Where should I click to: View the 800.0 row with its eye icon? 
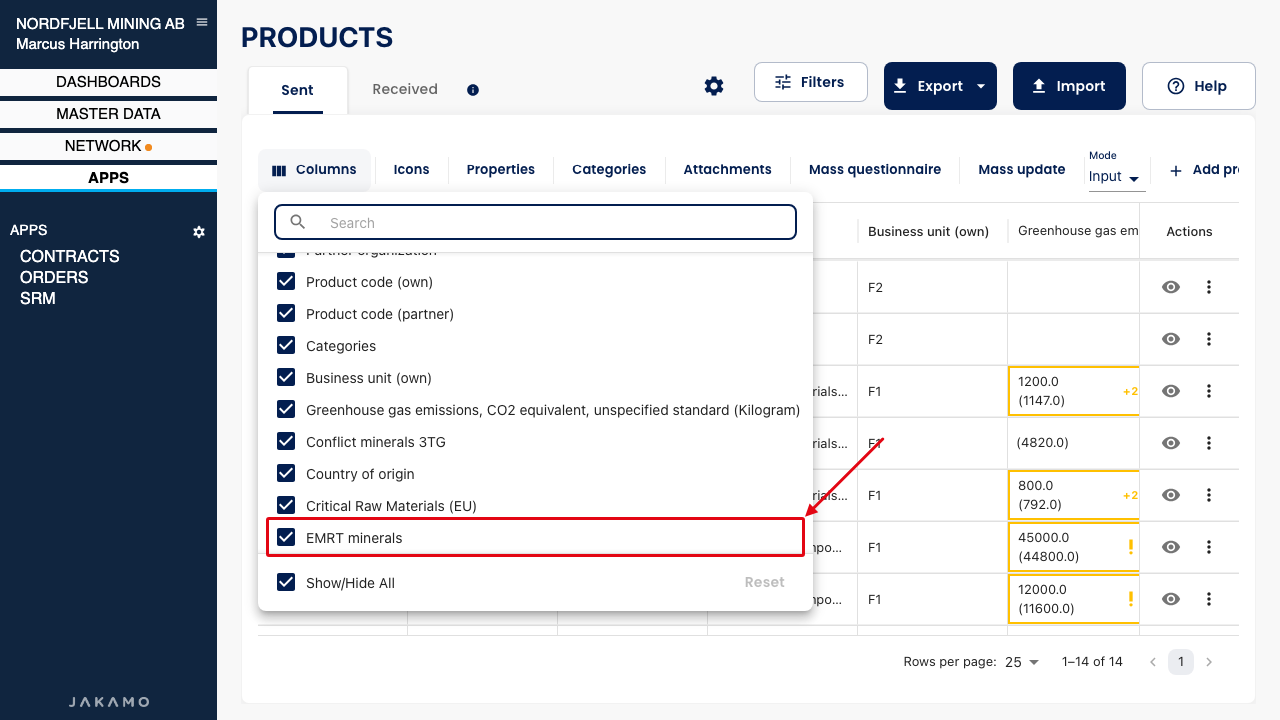pyautogui.click(x=1171, y=495)
